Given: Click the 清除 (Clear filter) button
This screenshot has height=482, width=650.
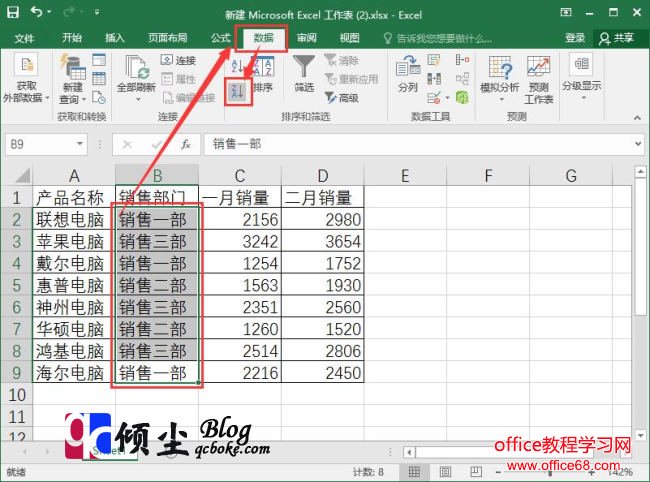Looking at the screenshot, I should 342,61.
